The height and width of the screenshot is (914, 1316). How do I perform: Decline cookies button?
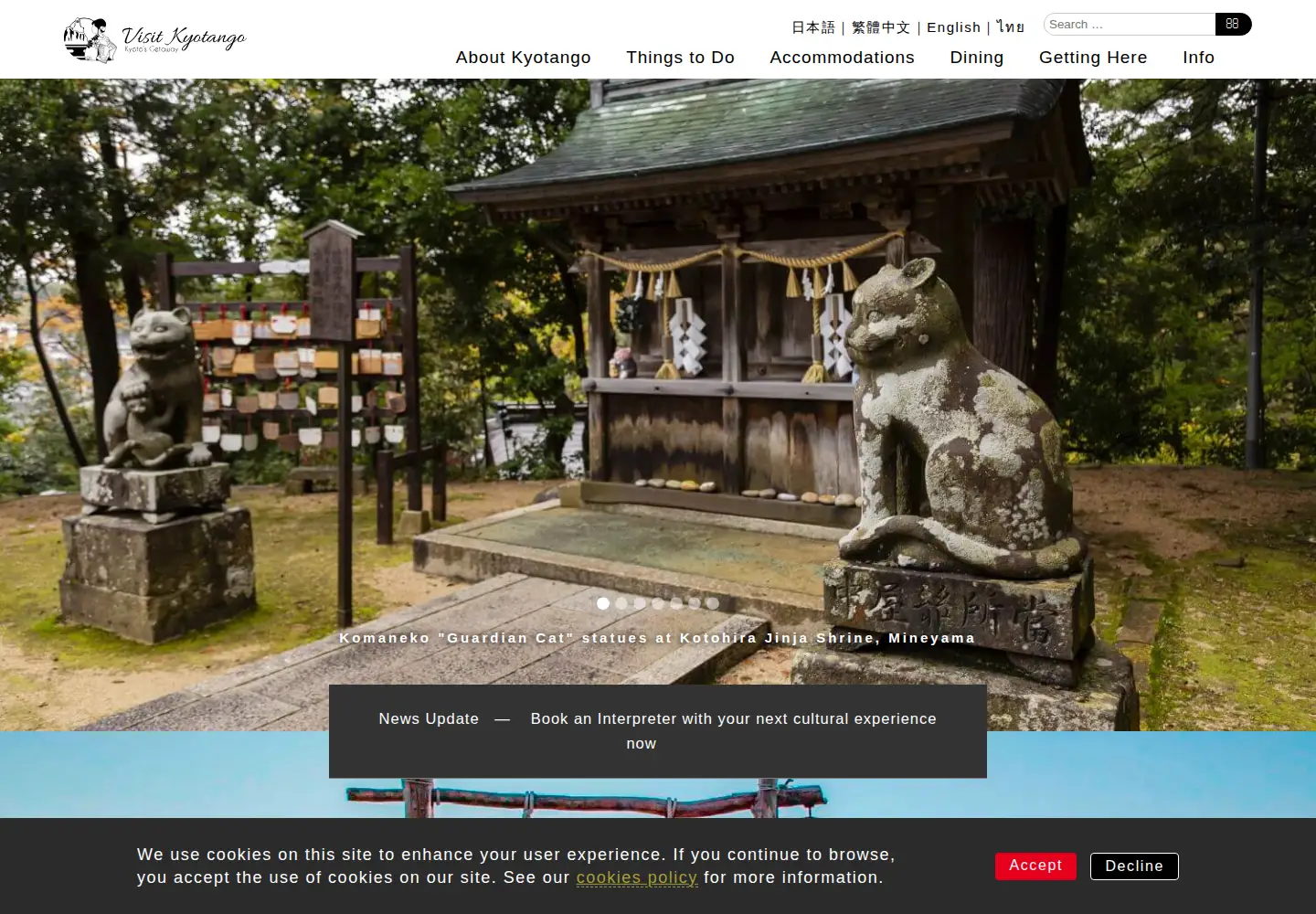pos(1134,866)
